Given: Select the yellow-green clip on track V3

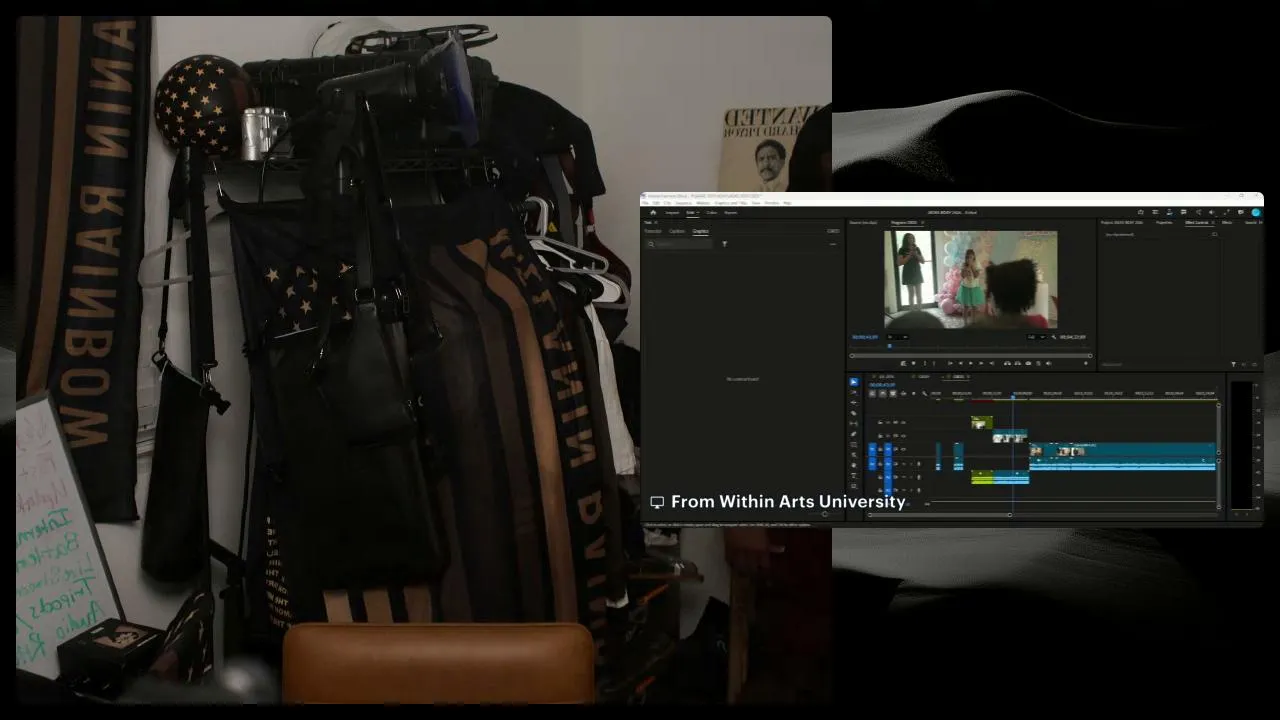Looking at the screenshot, I should coord(982,423).
